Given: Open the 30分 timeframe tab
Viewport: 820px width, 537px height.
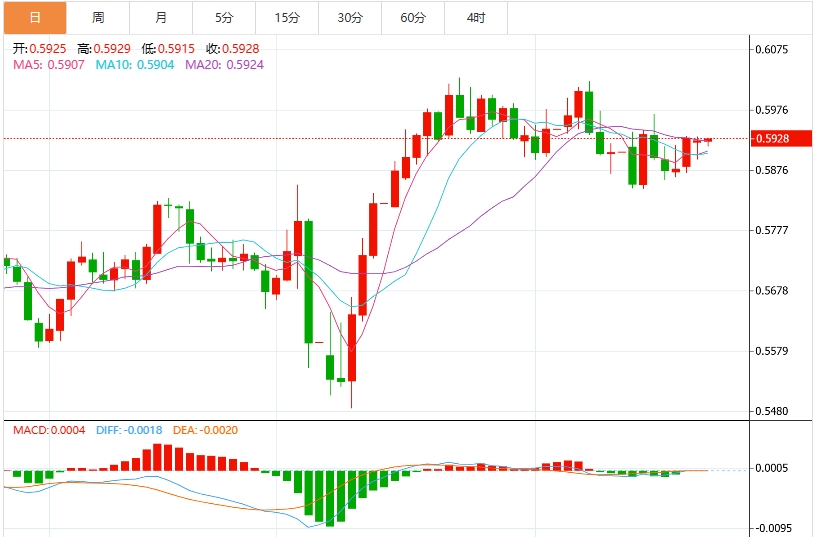Looking at the screenshot, I should [350, 18].
